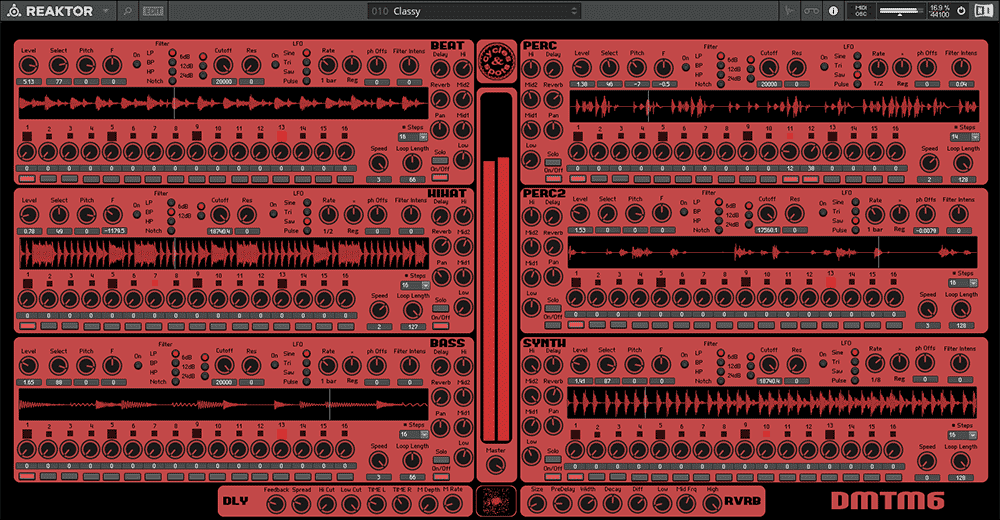The image size is (1000, 520).
Task: Click the BEAT Select value field 77
Action: tap(59, 82)
